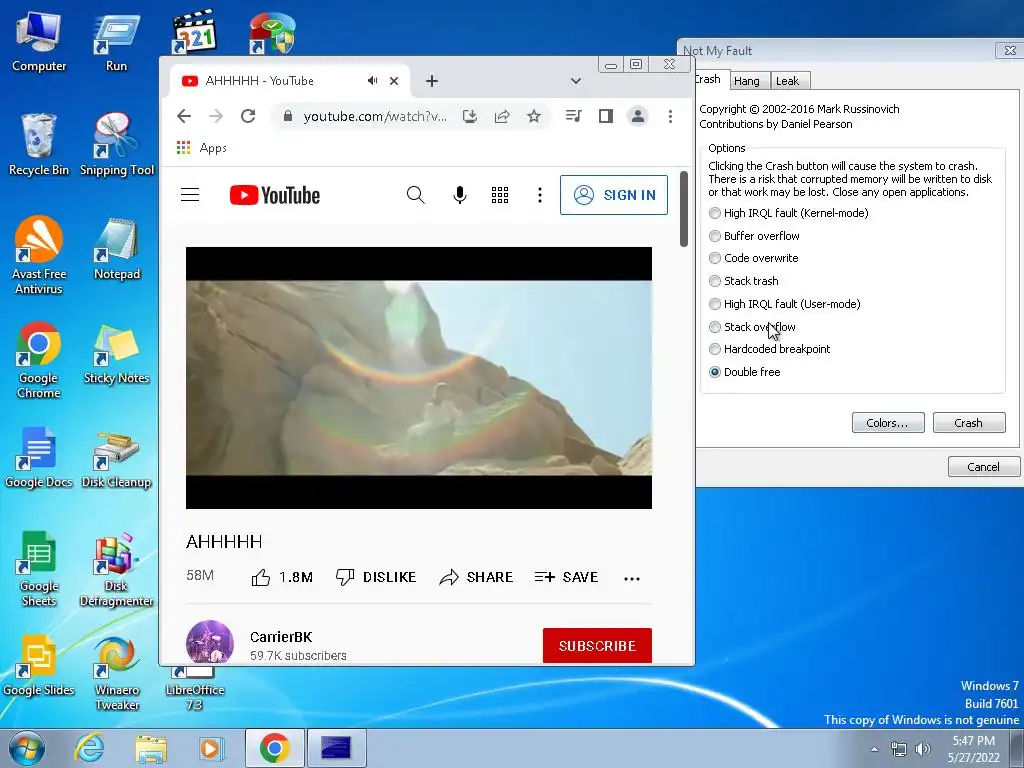
Task: Select Code overwrite radio option
Action: coord(754,258)
